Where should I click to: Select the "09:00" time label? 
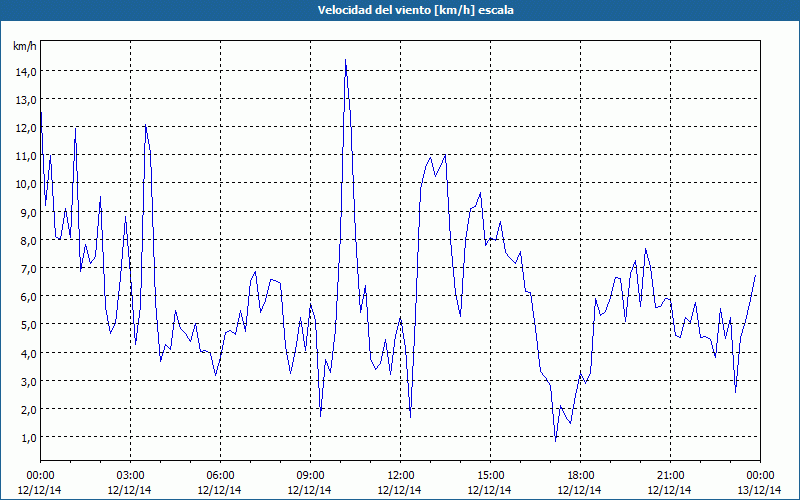click(x=310, y=476)
